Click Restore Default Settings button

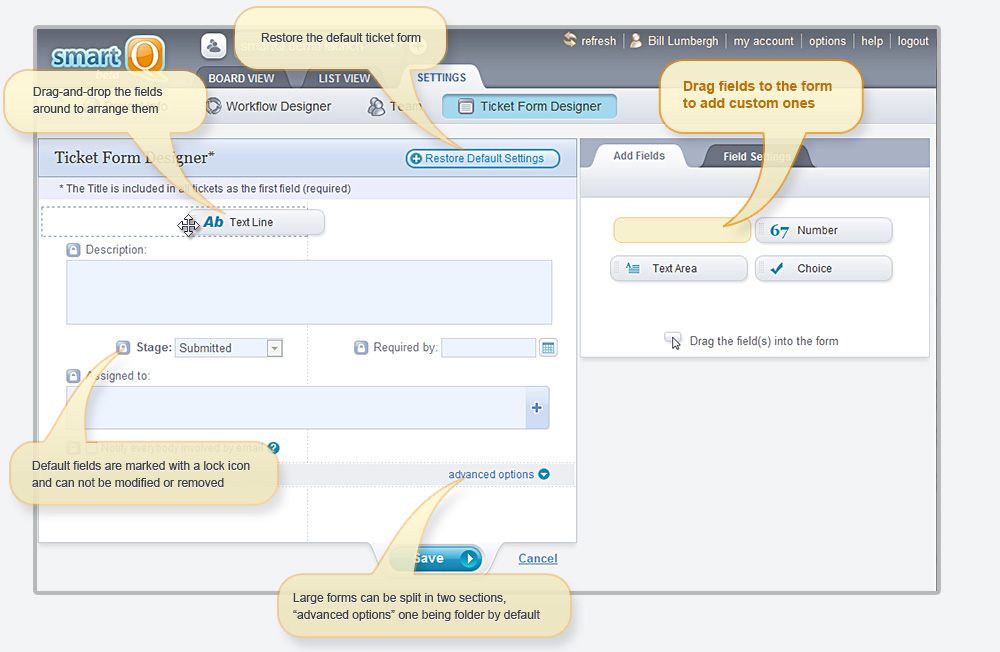pos(483,158)
